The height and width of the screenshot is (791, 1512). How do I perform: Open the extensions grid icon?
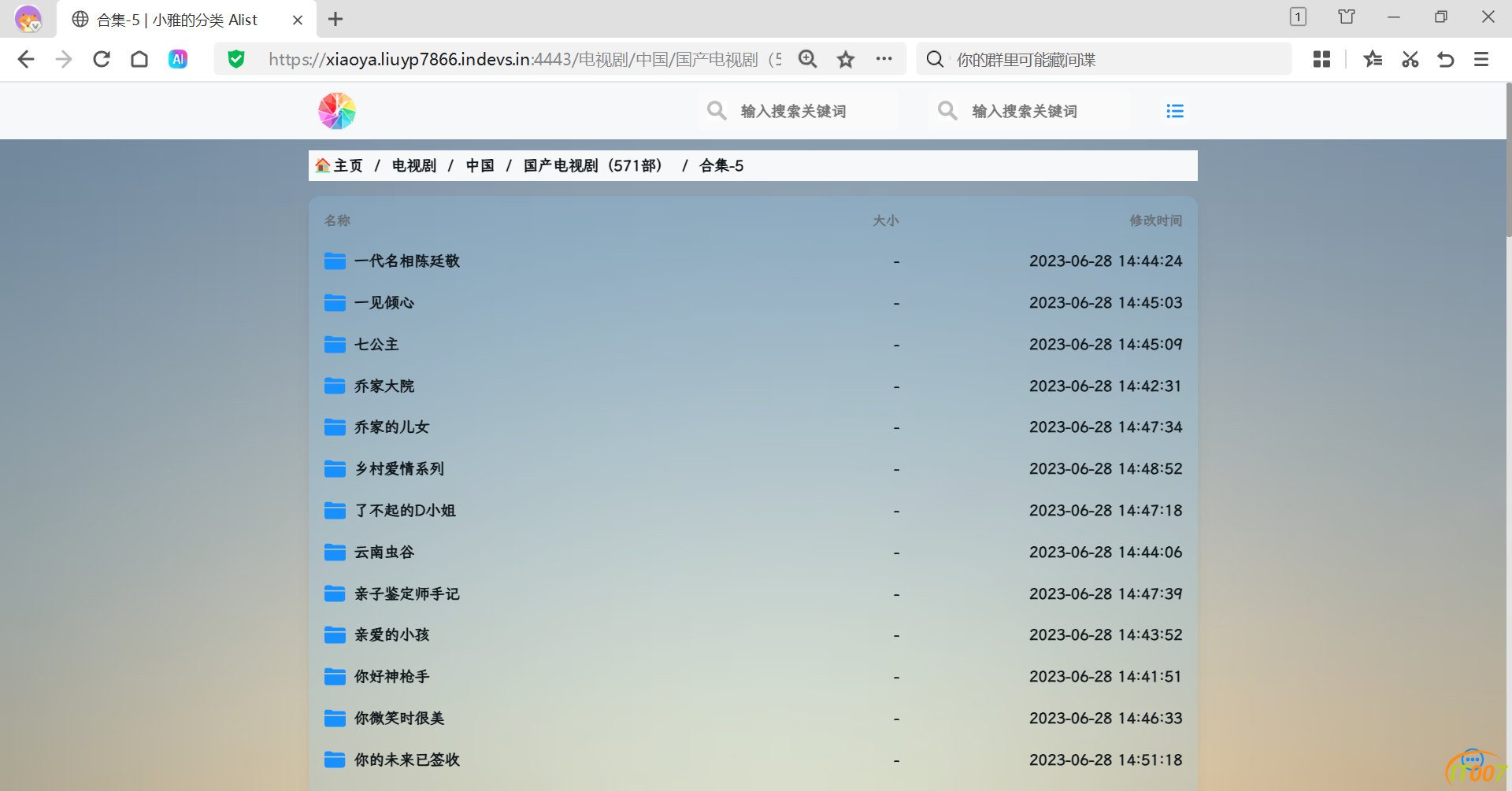pos(1321,59)
